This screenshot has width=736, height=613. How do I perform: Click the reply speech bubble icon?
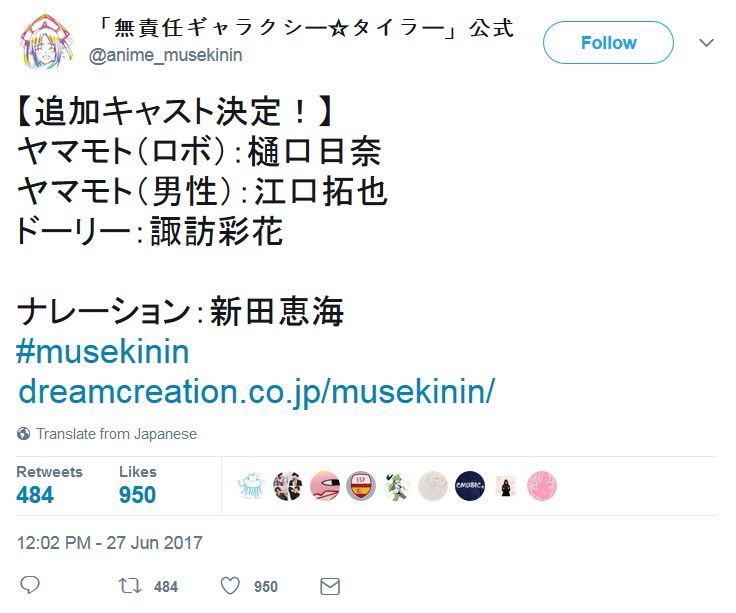(x=30, y=585)
